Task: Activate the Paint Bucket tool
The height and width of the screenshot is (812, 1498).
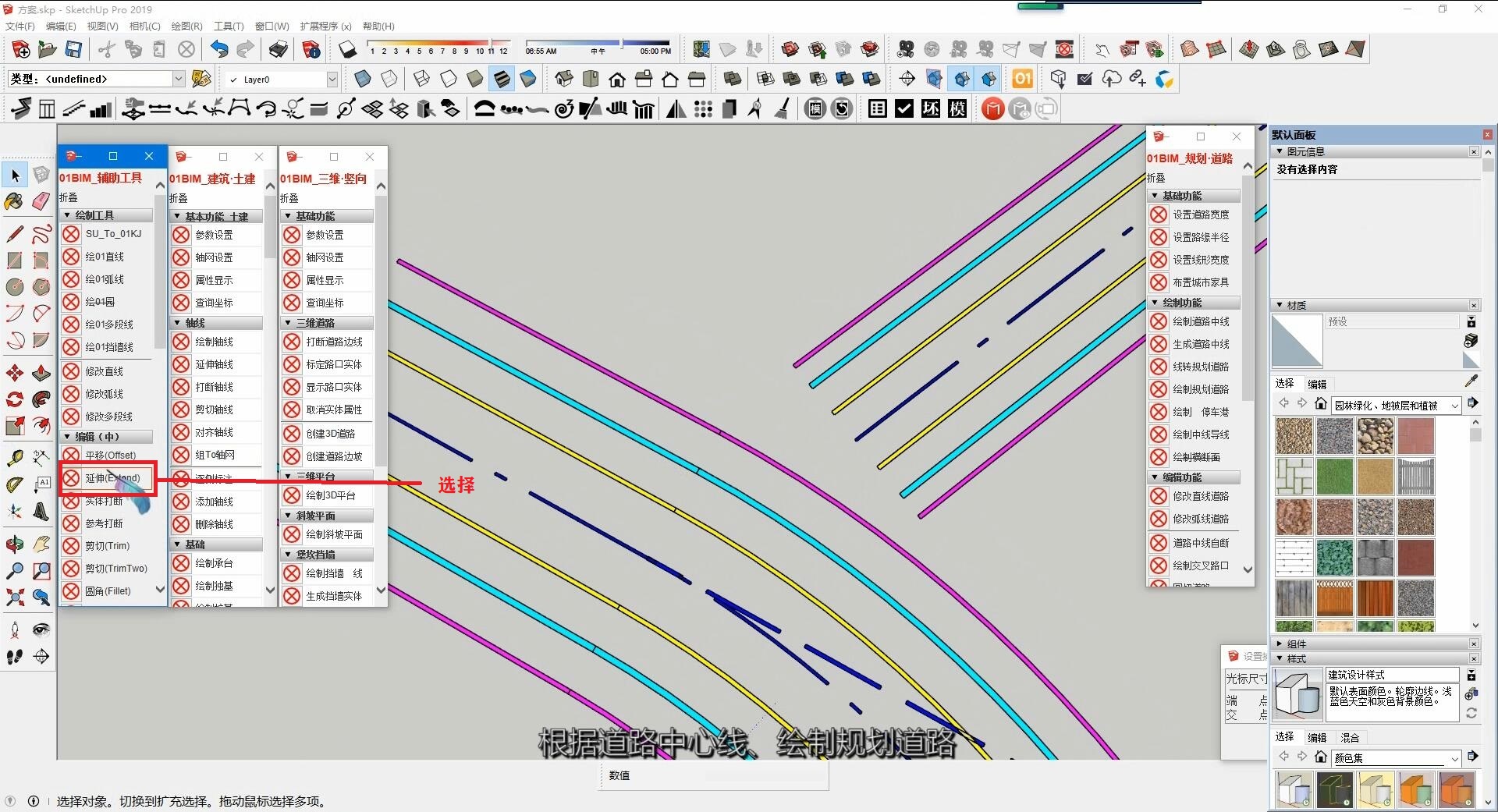Action: coord(15,201)
